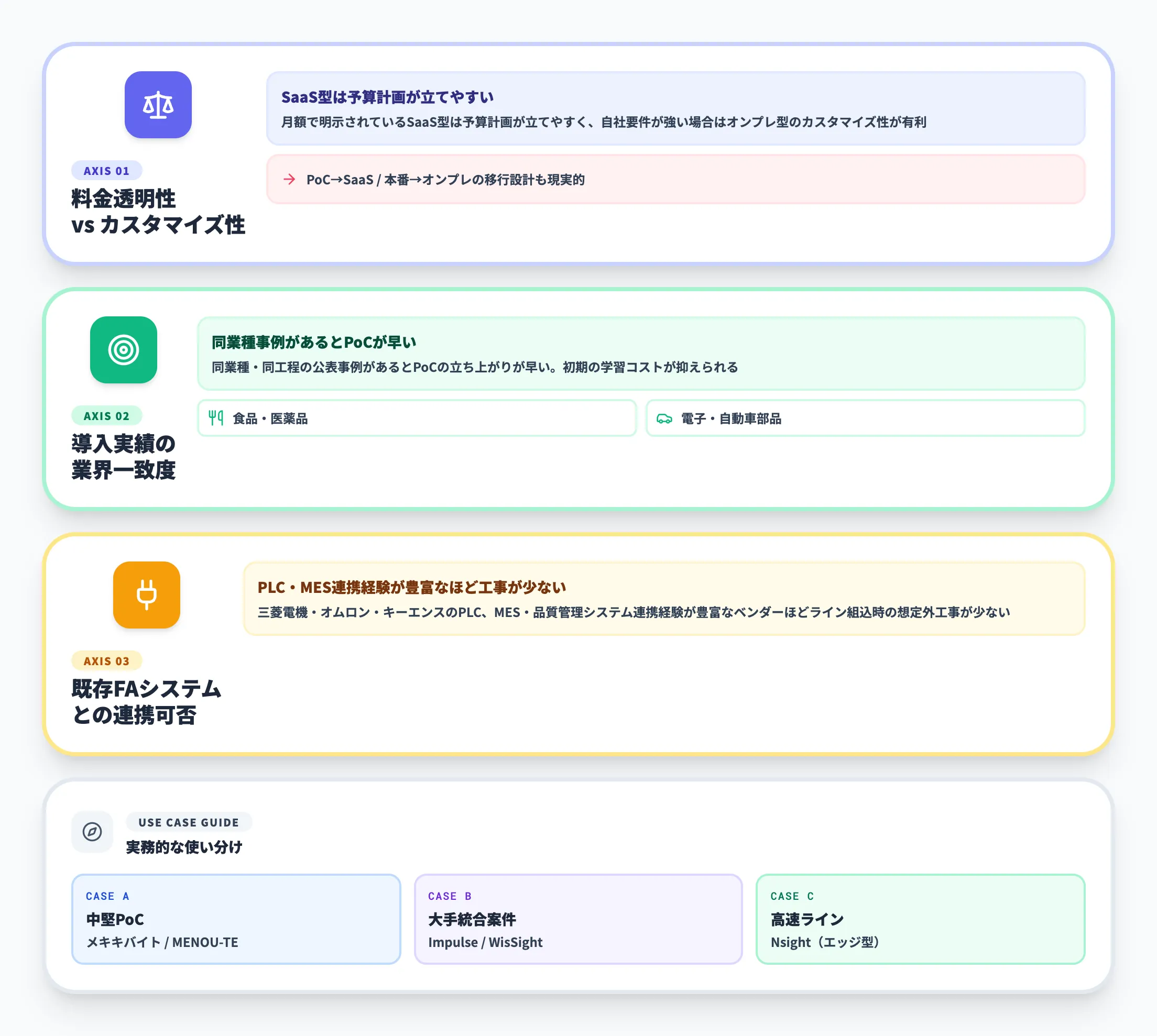
Task: Click the purple balance scale icon
Action: (158, 105)
